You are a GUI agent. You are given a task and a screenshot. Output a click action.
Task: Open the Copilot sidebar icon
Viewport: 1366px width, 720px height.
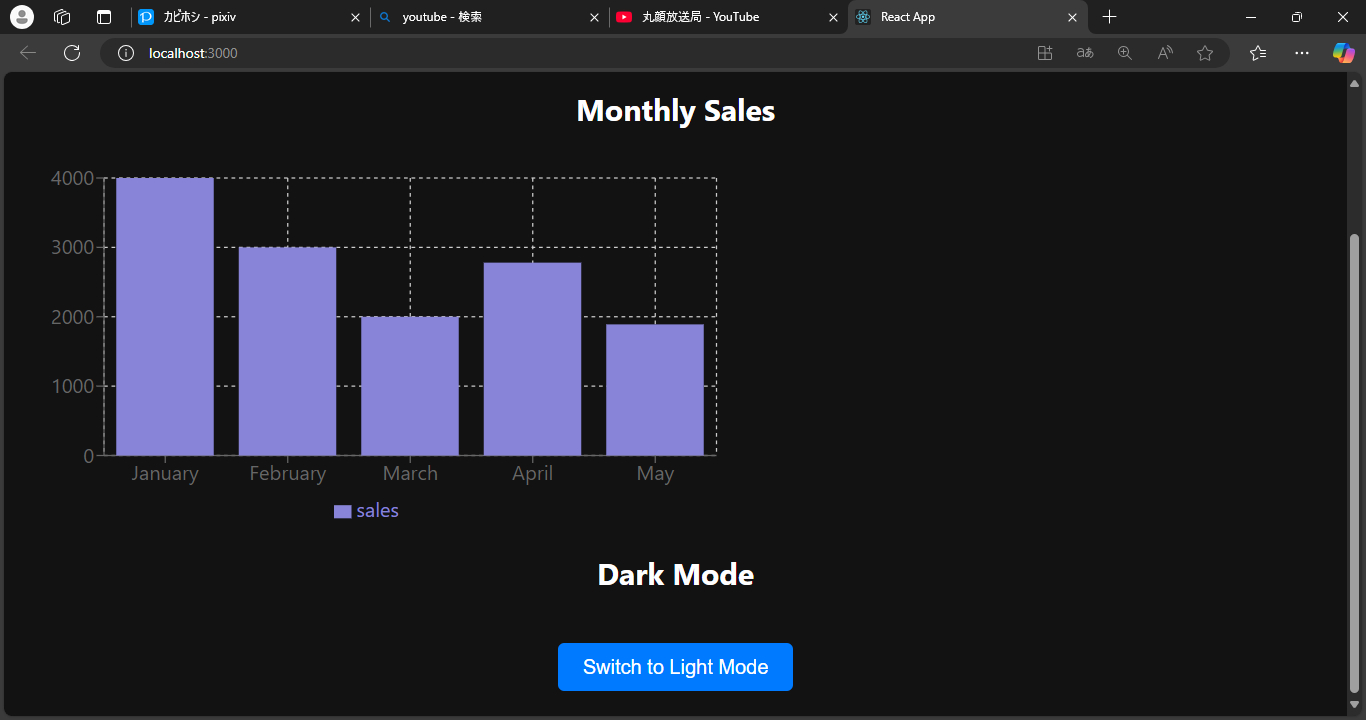pos(1343,53)
